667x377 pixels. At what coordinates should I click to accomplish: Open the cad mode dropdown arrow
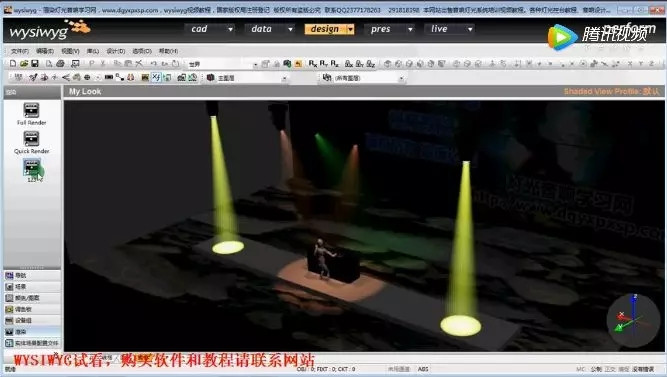click(x=230, y=29)
